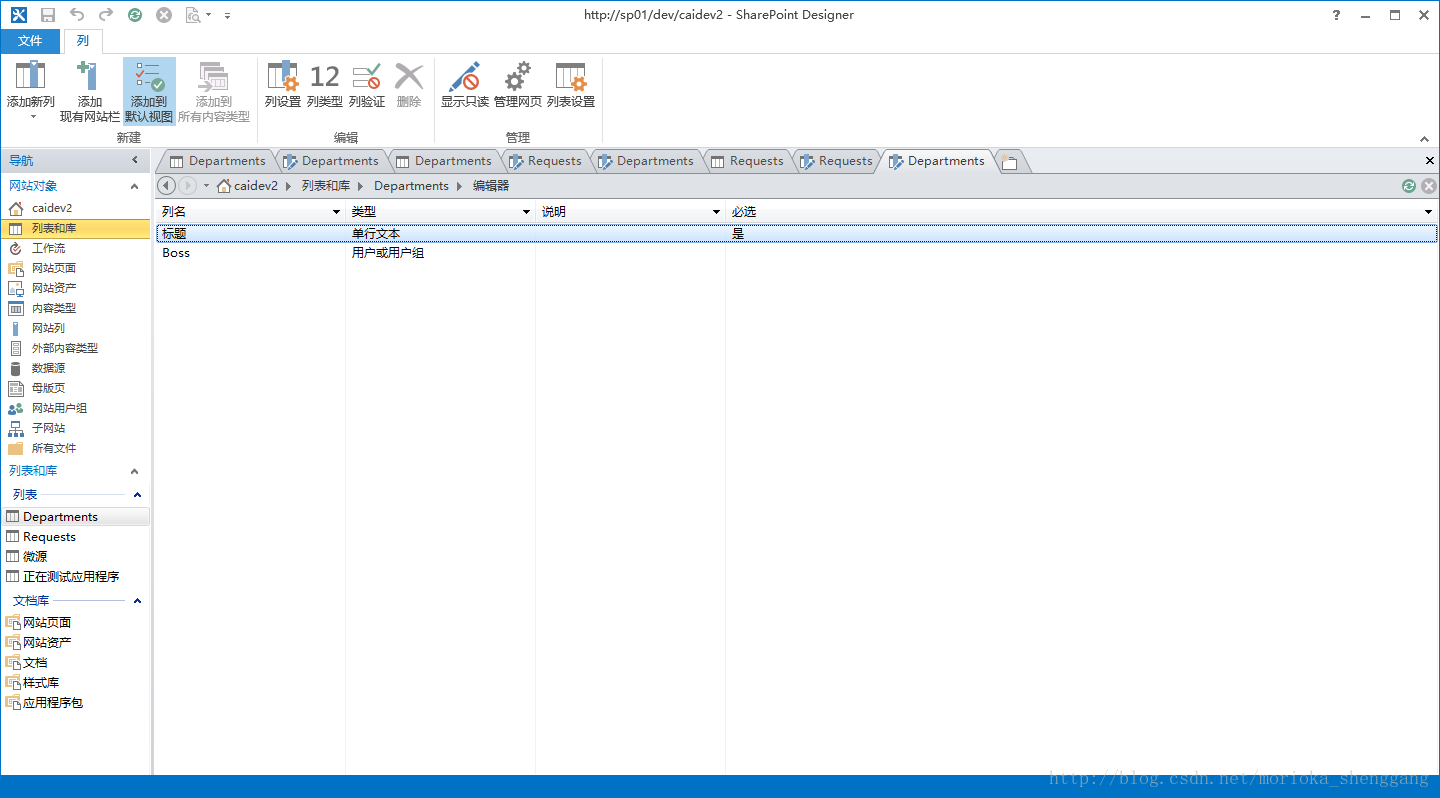Open 样式库 document library
Image resolution: width=1440 pixels, height=798 pixels.
coord(41,683)
